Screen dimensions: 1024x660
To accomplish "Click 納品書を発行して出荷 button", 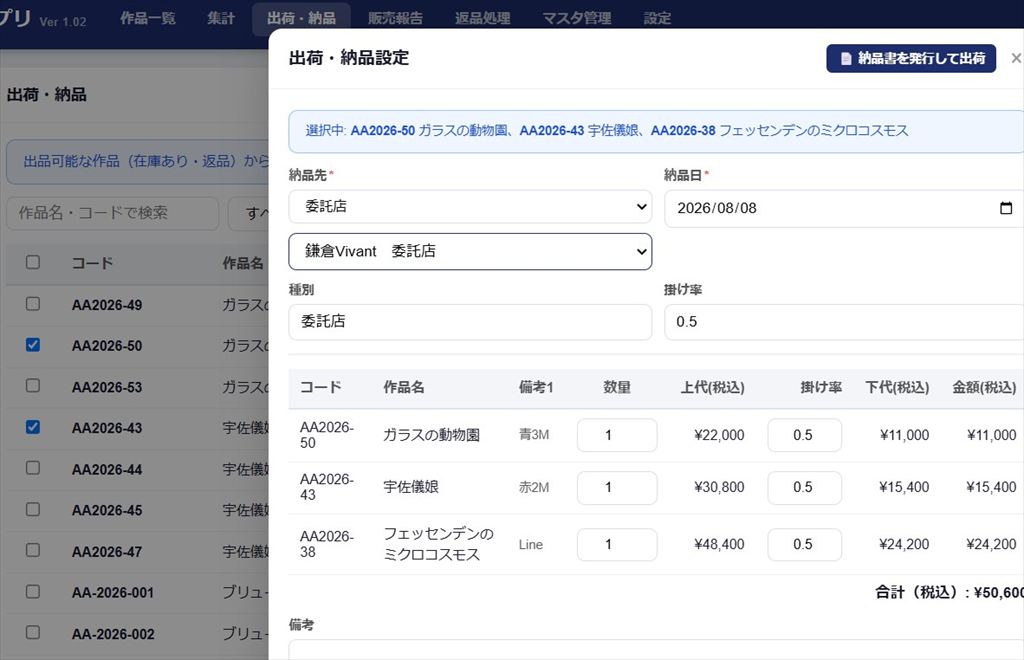I will pyautogui.click(x=911, y=58).
